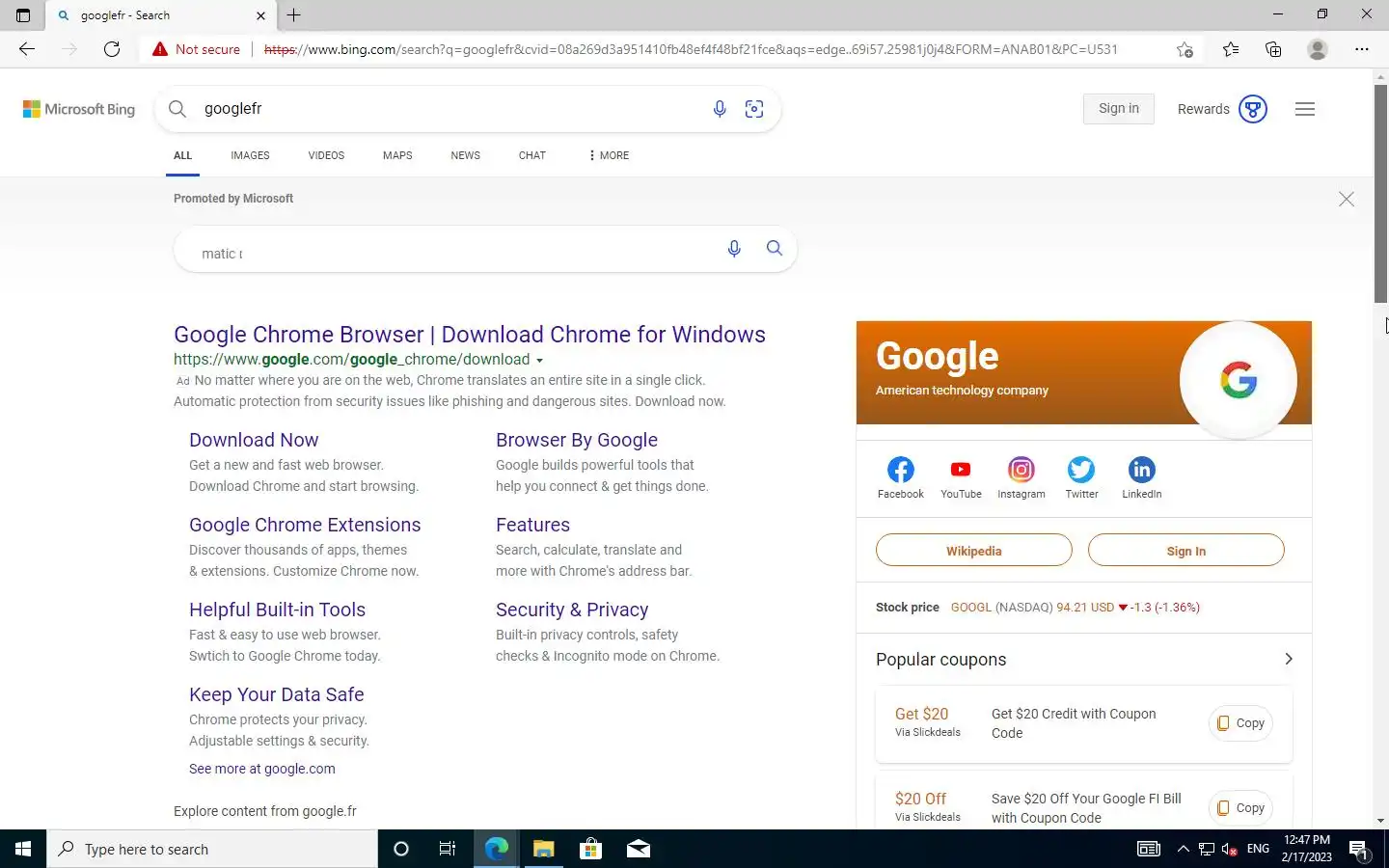The width and height of the screenshot is (1389, 868).
Task: Open the Security & Privacy sitelink
Action: (572, 610)
